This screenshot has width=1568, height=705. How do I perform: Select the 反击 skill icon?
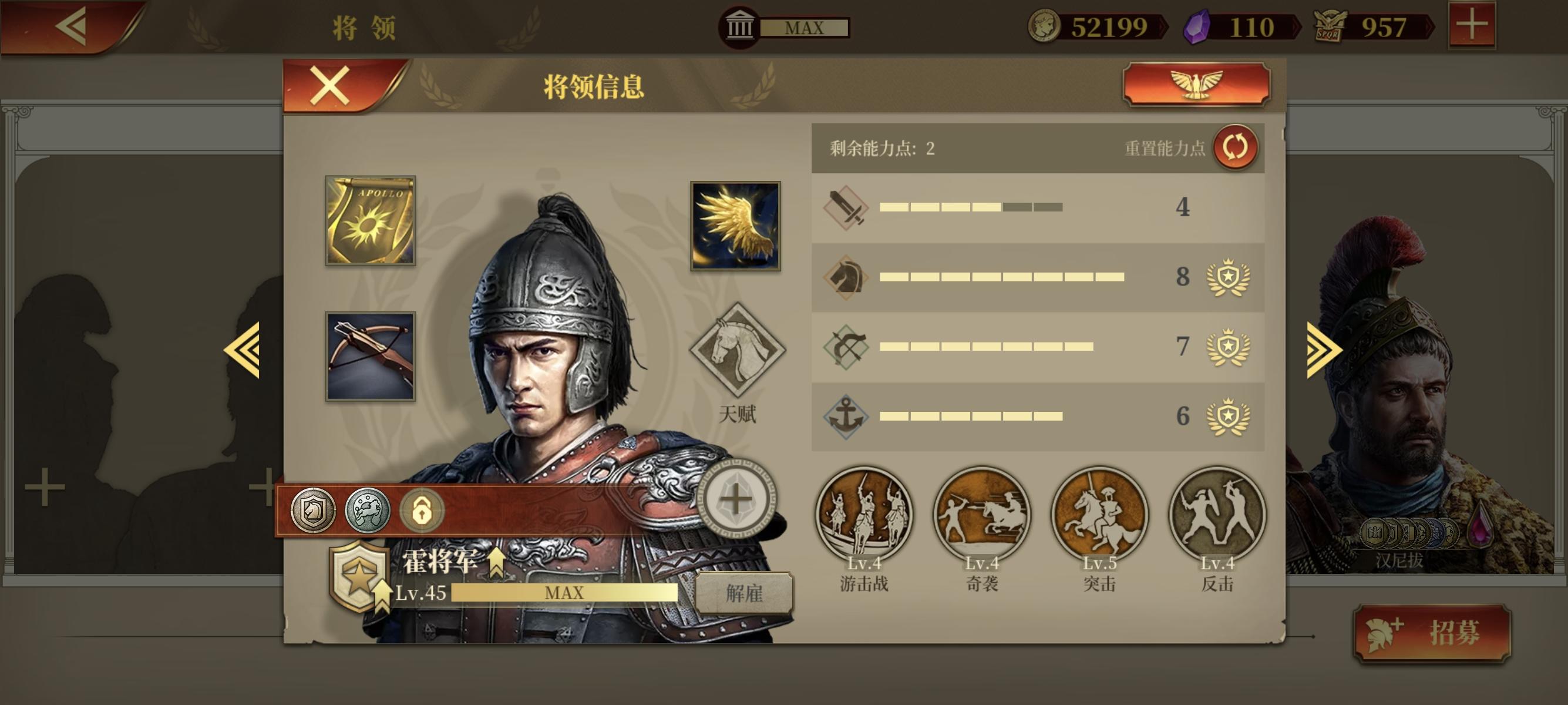pos(1217,515)
